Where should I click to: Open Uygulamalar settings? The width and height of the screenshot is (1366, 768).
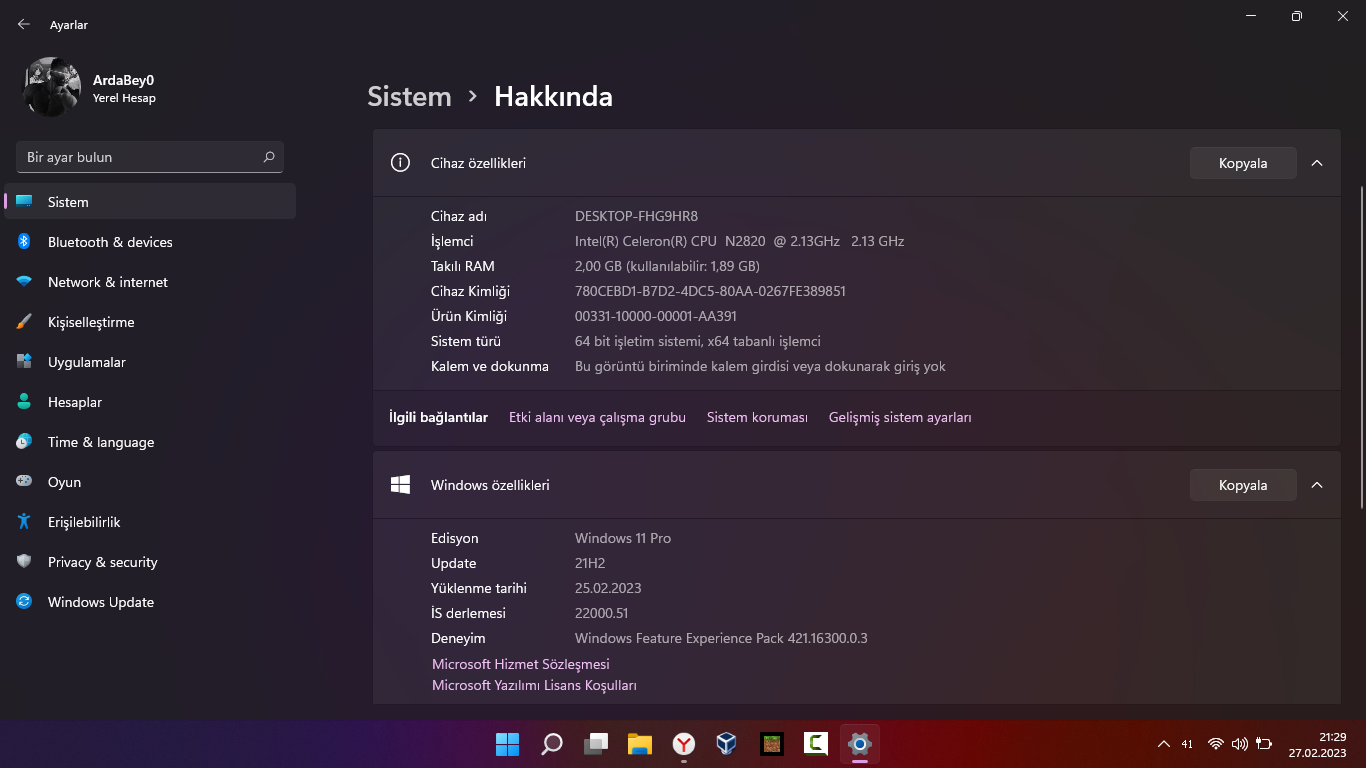(150, 362)
